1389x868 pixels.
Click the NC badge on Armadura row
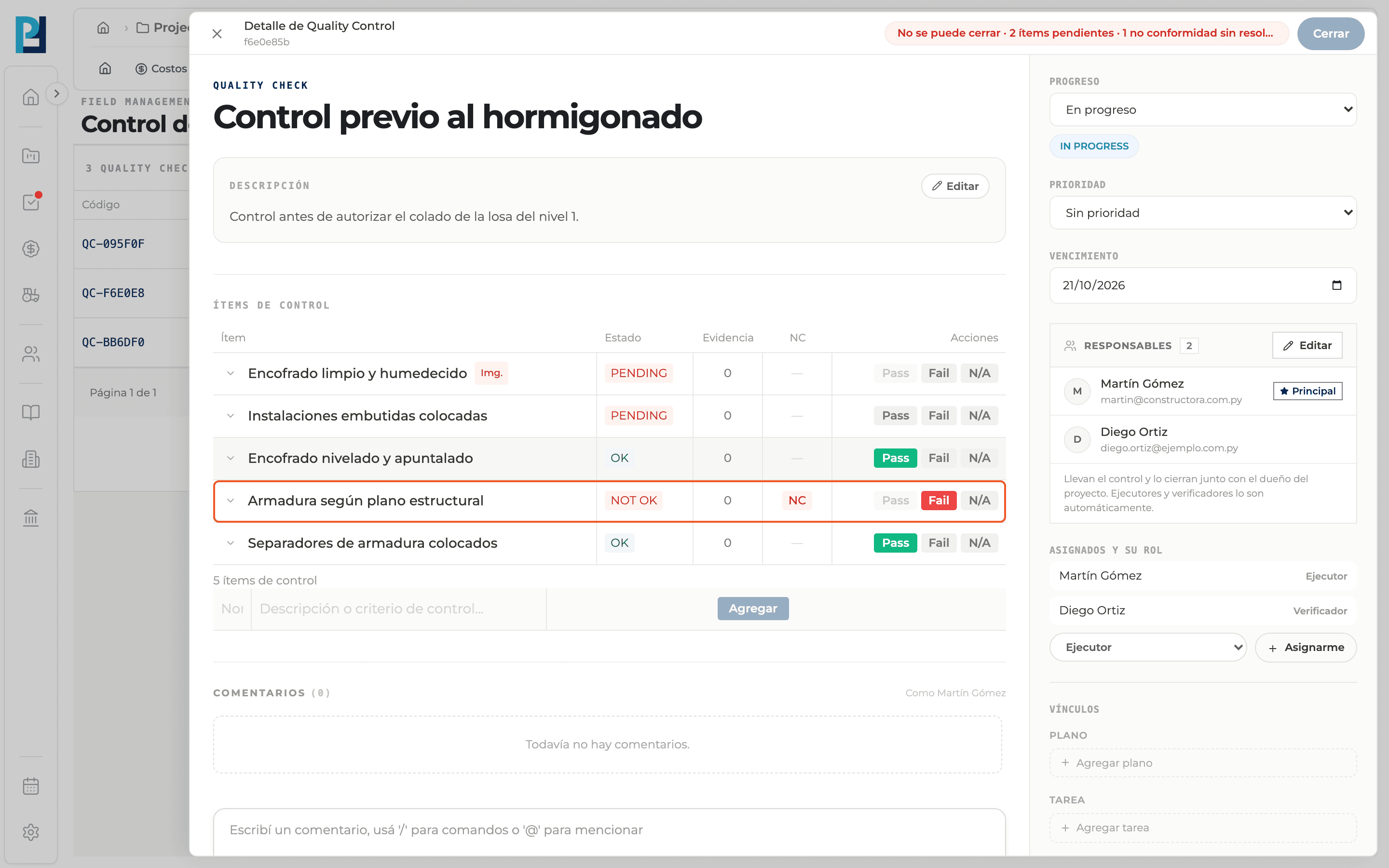(797, 501)
